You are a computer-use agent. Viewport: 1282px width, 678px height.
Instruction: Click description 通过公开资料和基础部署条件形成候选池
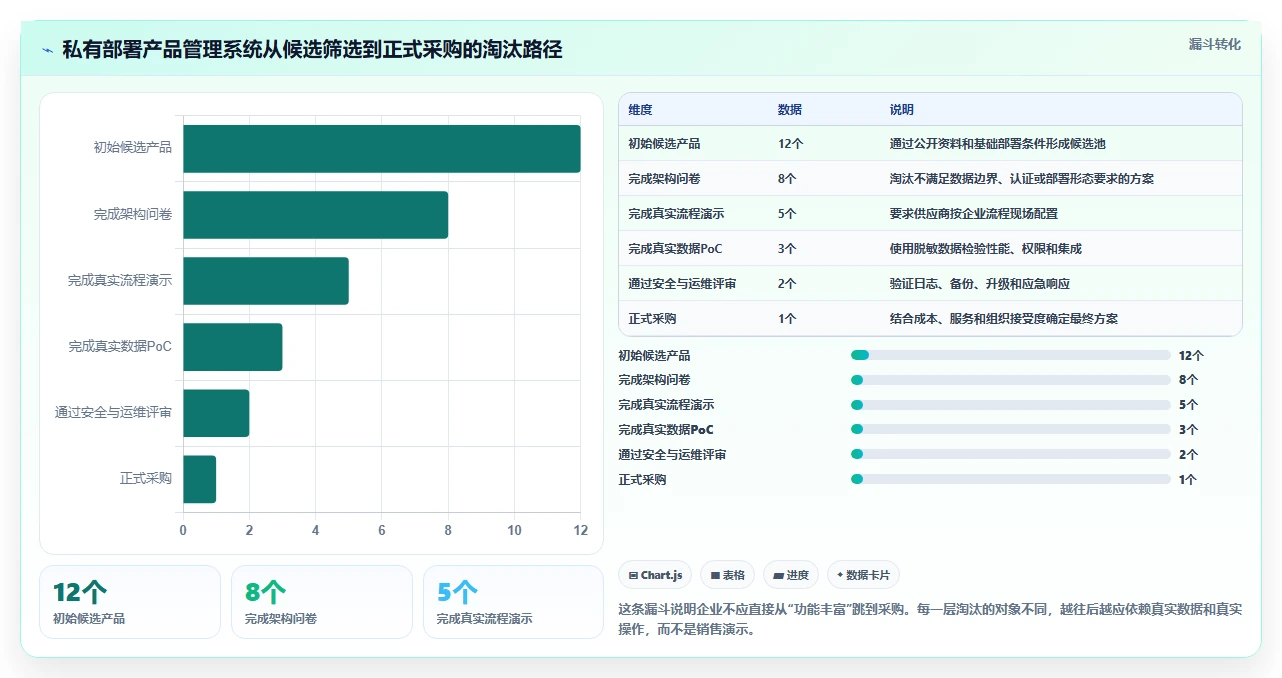997,144
